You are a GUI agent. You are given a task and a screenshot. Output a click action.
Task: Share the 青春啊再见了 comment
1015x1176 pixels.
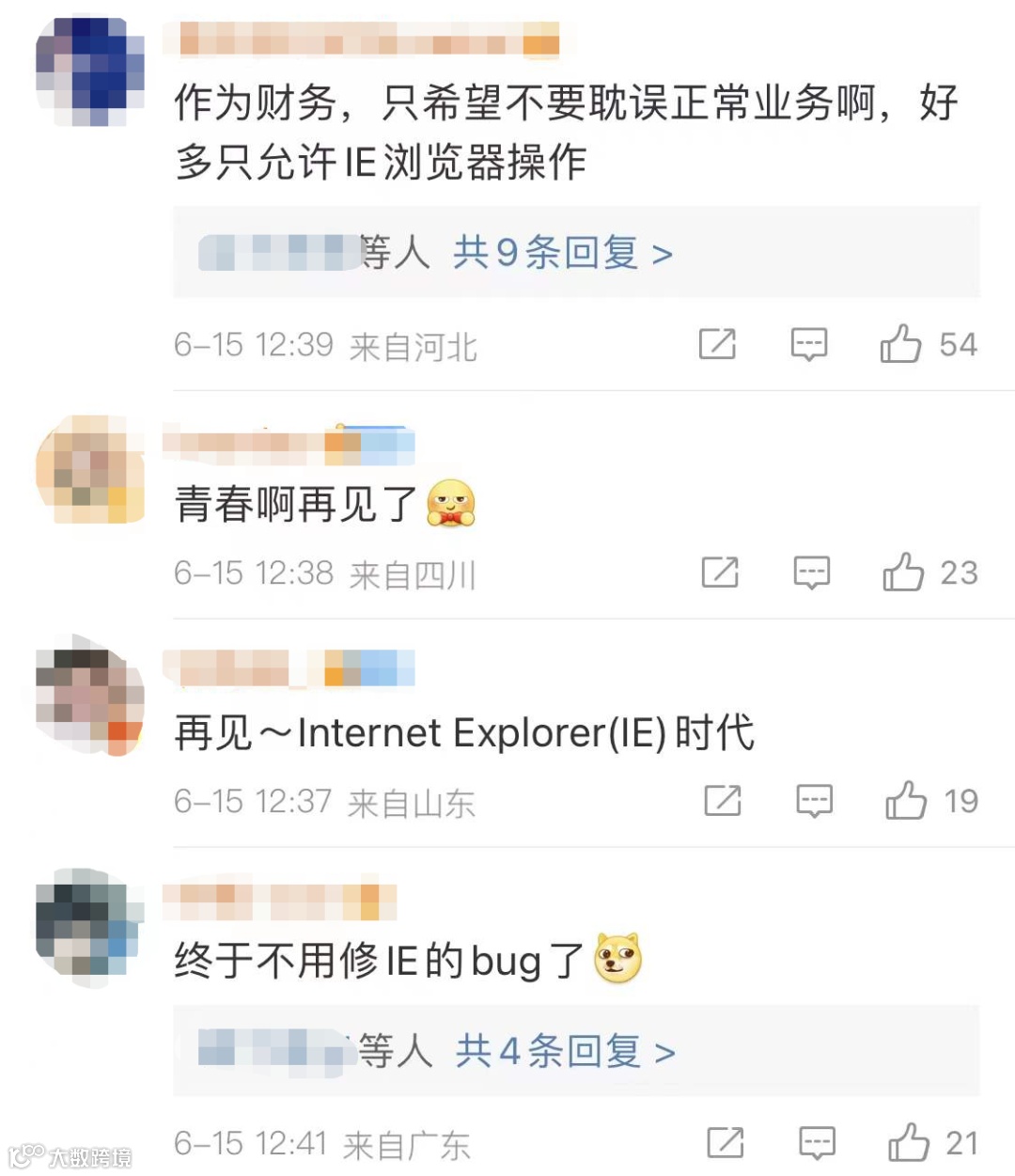click(720, 572)
